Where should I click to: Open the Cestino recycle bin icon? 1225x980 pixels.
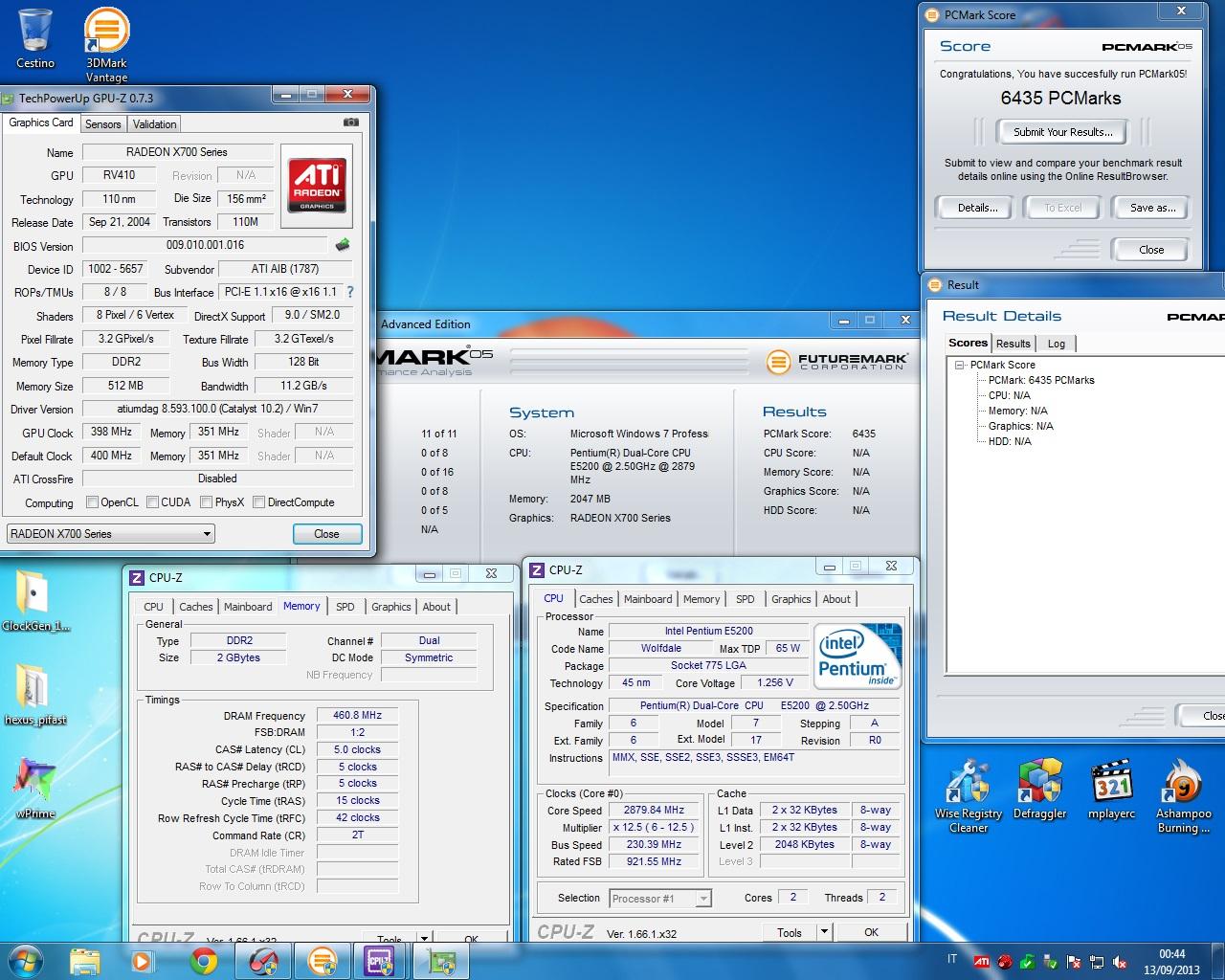click(35, 38)
